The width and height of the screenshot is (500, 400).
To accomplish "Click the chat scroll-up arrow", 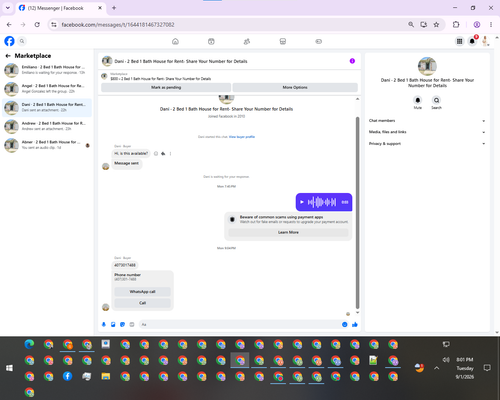I will (357, 99).
